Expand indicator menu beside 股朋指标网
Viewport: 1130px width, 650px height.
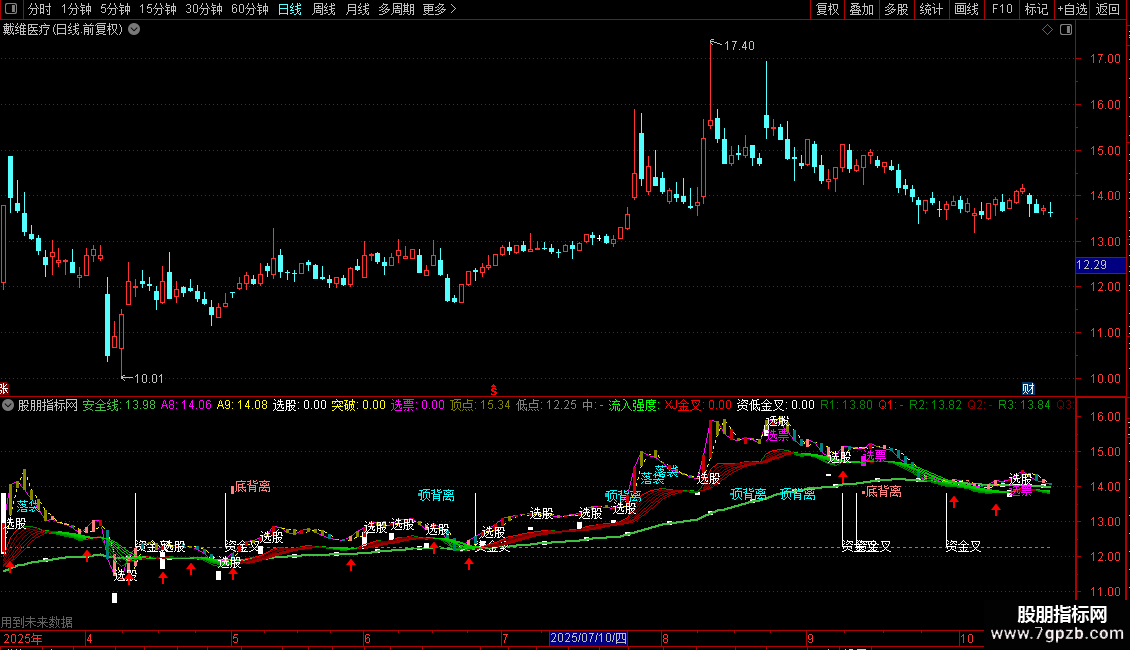click(x=8, y=406)
